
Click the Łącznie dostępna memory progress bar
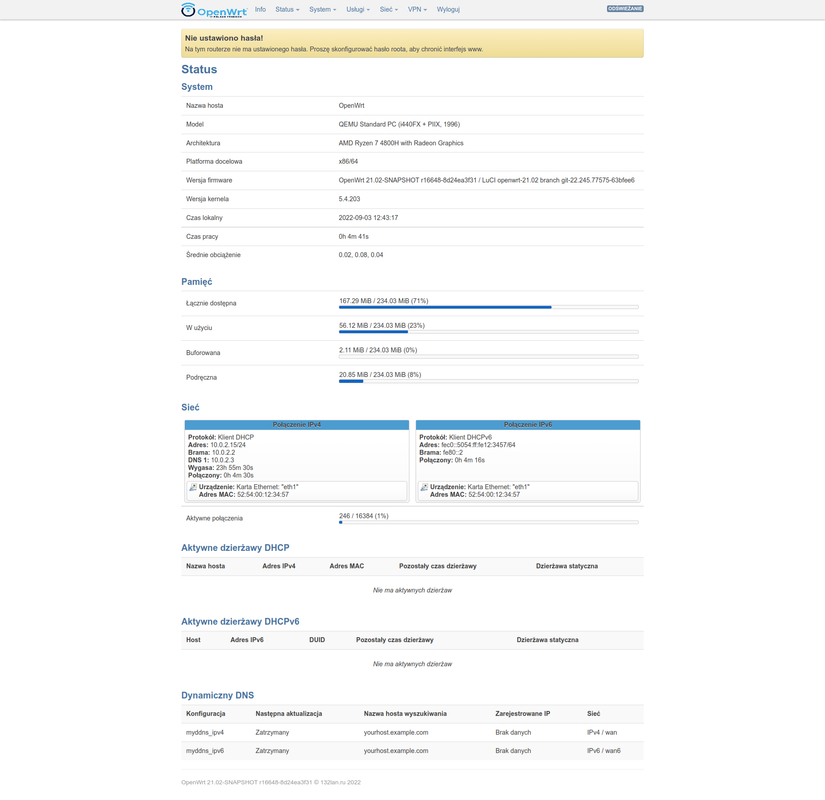[489, 307]
